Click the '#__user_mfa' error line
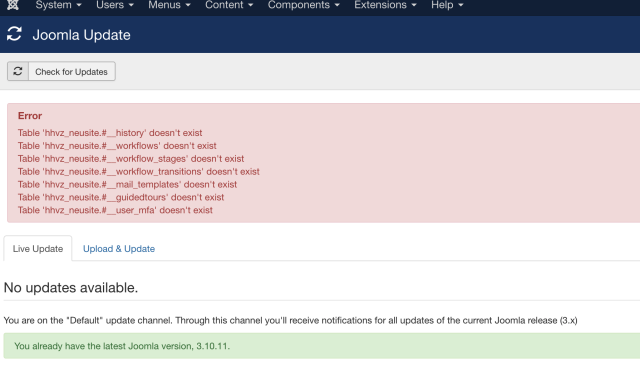Screen dimensions: 640x380 tap(115, 210)
